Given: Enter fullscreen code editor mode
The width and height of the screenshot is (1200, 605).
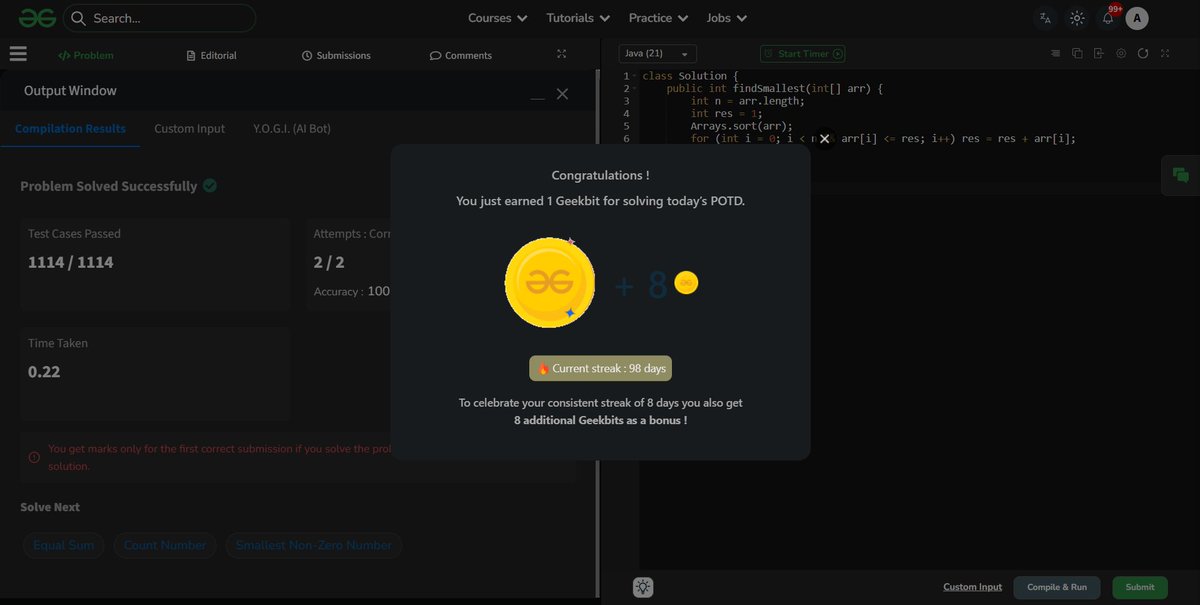Looking at the screenshot, I should click(x=1165, y=54).
